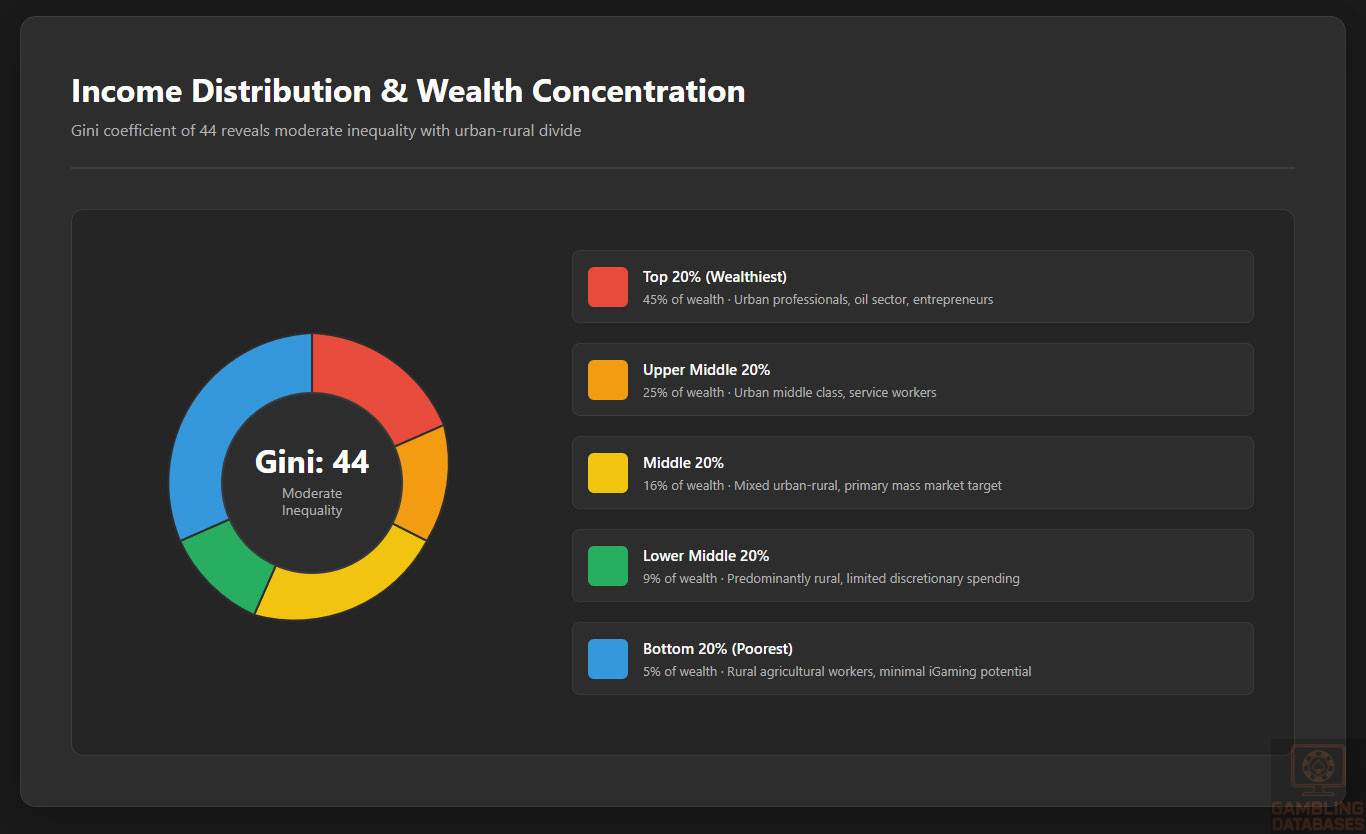Select the orange donut chart segment
The height and width of the screenshot is (834, 1366).
click(x=420, y=480)
